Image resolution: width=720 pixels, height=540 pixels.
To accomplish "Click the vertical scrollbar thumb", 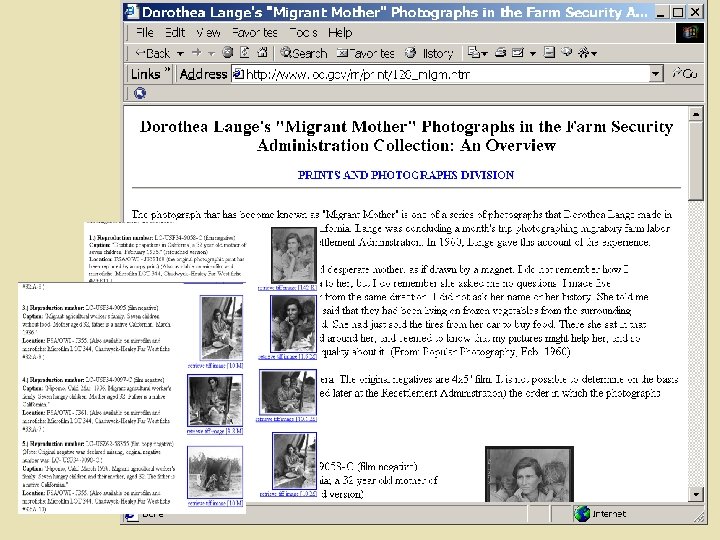I will pos(696,161).
